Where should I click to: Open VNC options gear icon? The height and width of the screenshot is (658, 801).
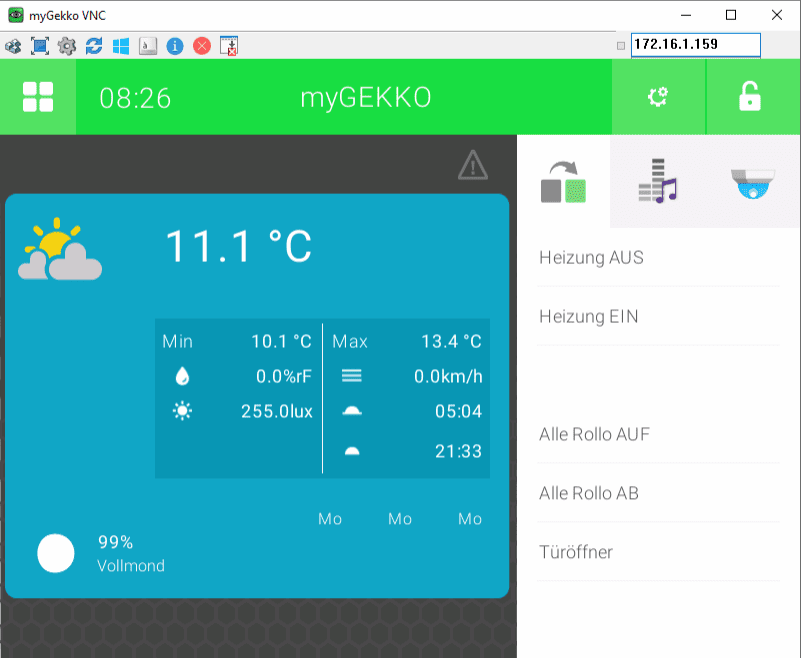pyautogui.click(x=67, y=46)
